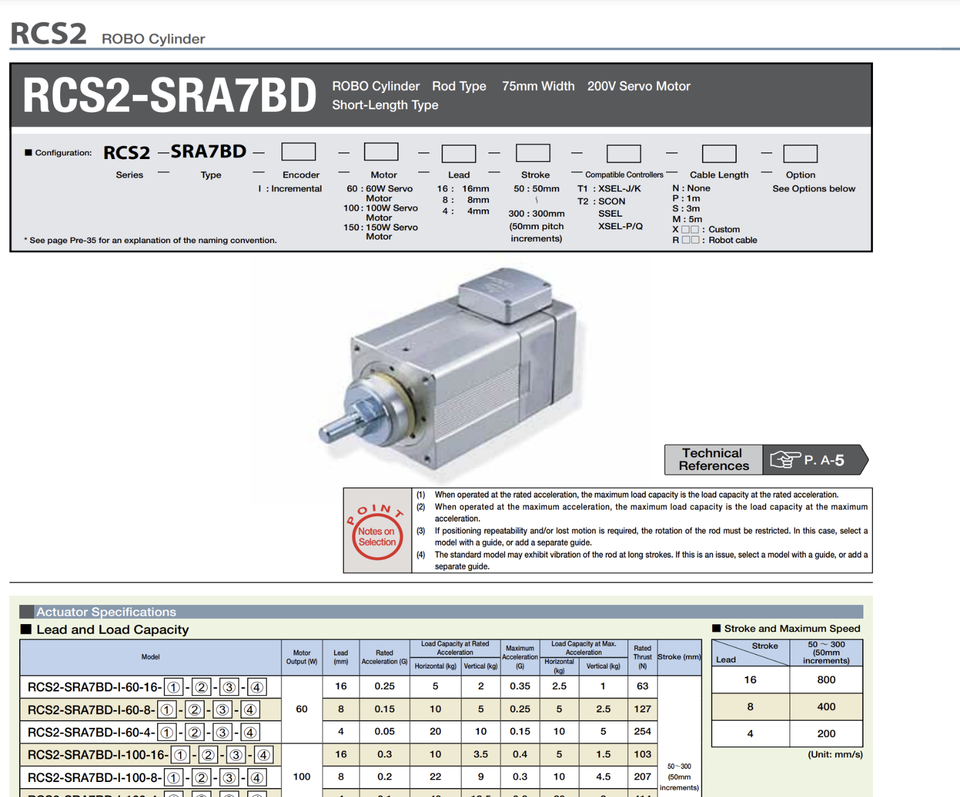Screen dimensions: 960x797
Task: Select the black Configuration square marker
Action: (x=29, y=152)
